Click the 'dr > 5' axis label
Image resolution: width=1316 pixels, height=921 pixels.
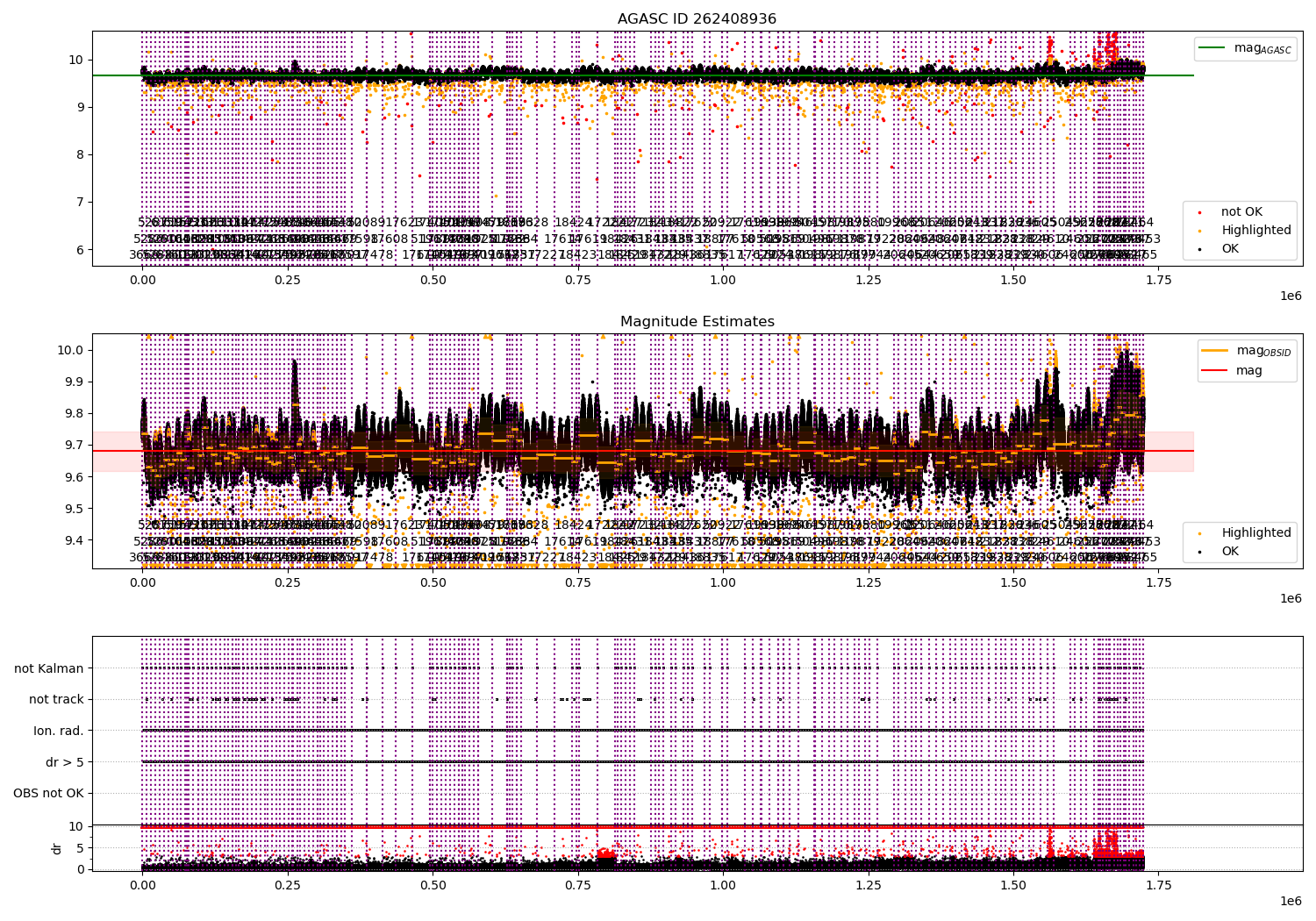click(x=65, y=762)
